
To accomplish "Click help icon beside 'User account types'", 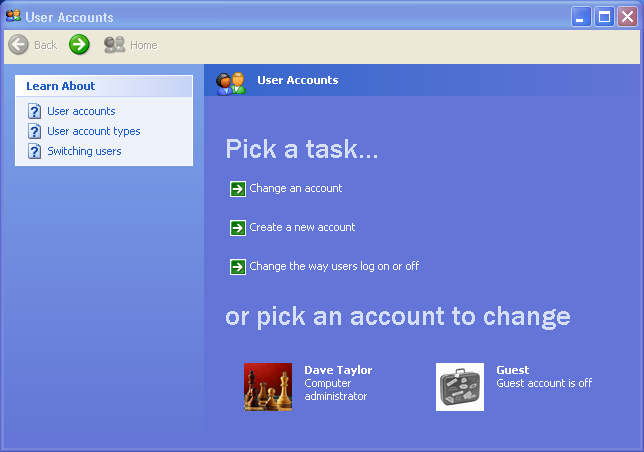I will pos(34,131).
